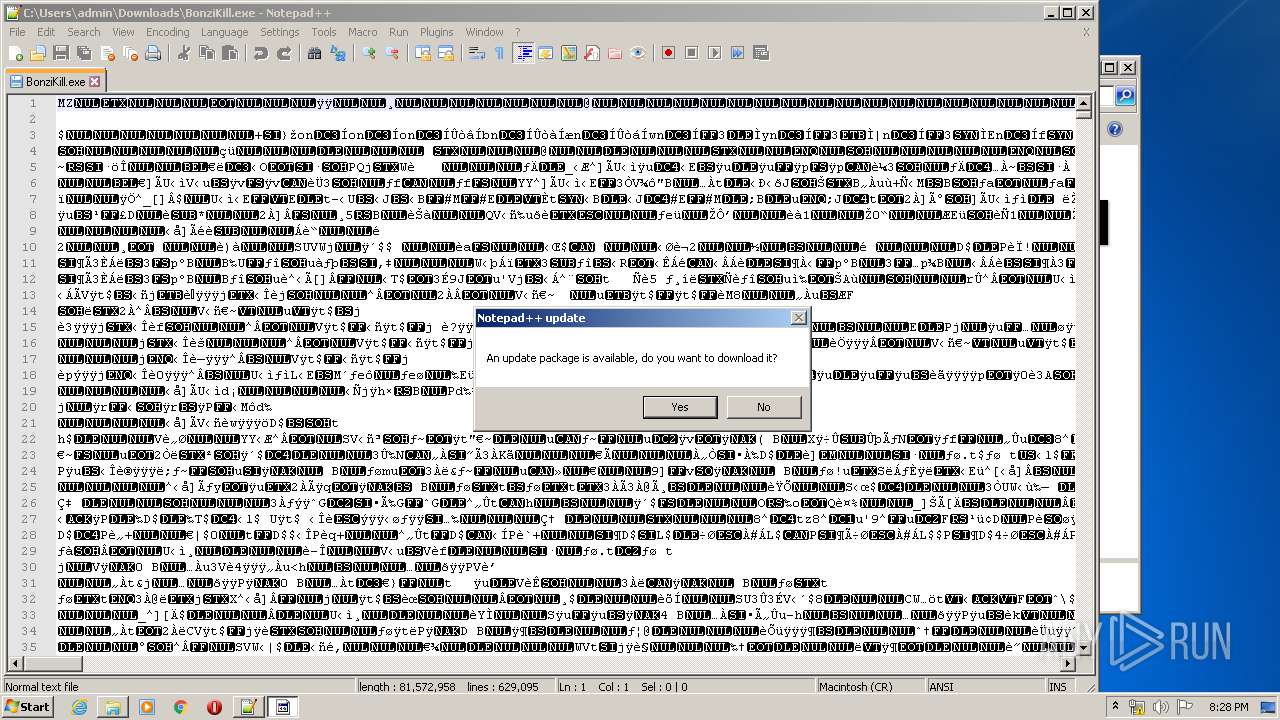
Task: Click the Macintosh (CR) status bar field
Action: click(x=870, y=687)
